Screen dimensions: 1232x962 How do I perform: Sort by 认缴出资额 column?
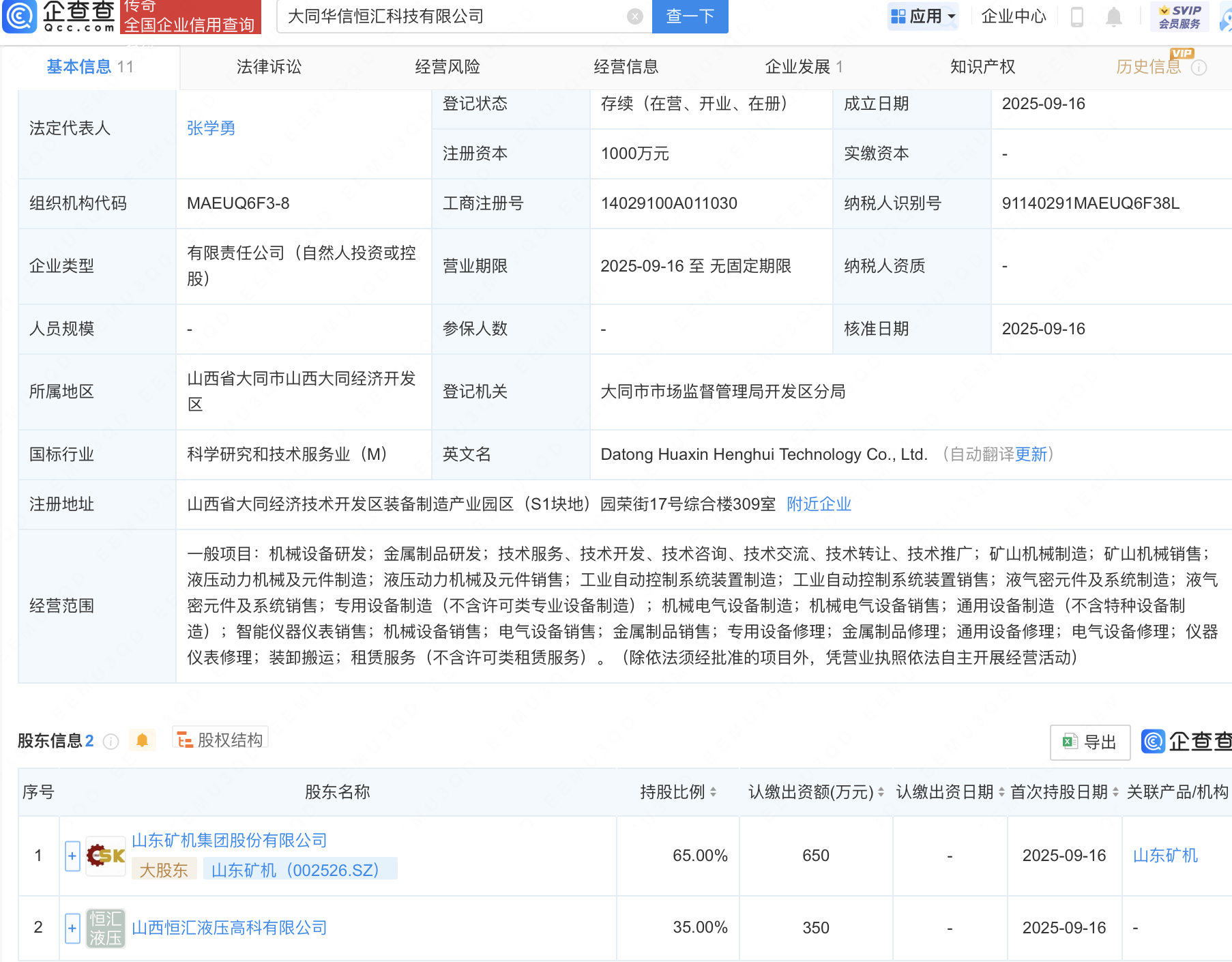[815, 792]
